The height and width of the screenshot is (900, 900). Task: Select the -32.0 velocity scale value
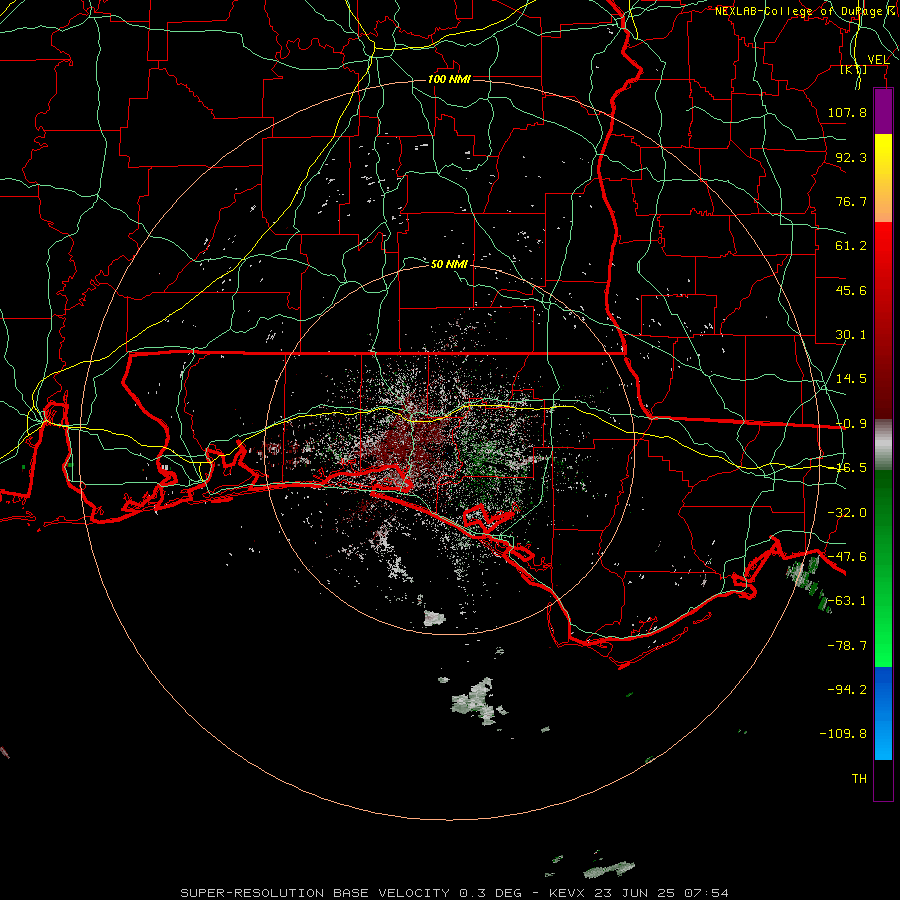(847, 513)
